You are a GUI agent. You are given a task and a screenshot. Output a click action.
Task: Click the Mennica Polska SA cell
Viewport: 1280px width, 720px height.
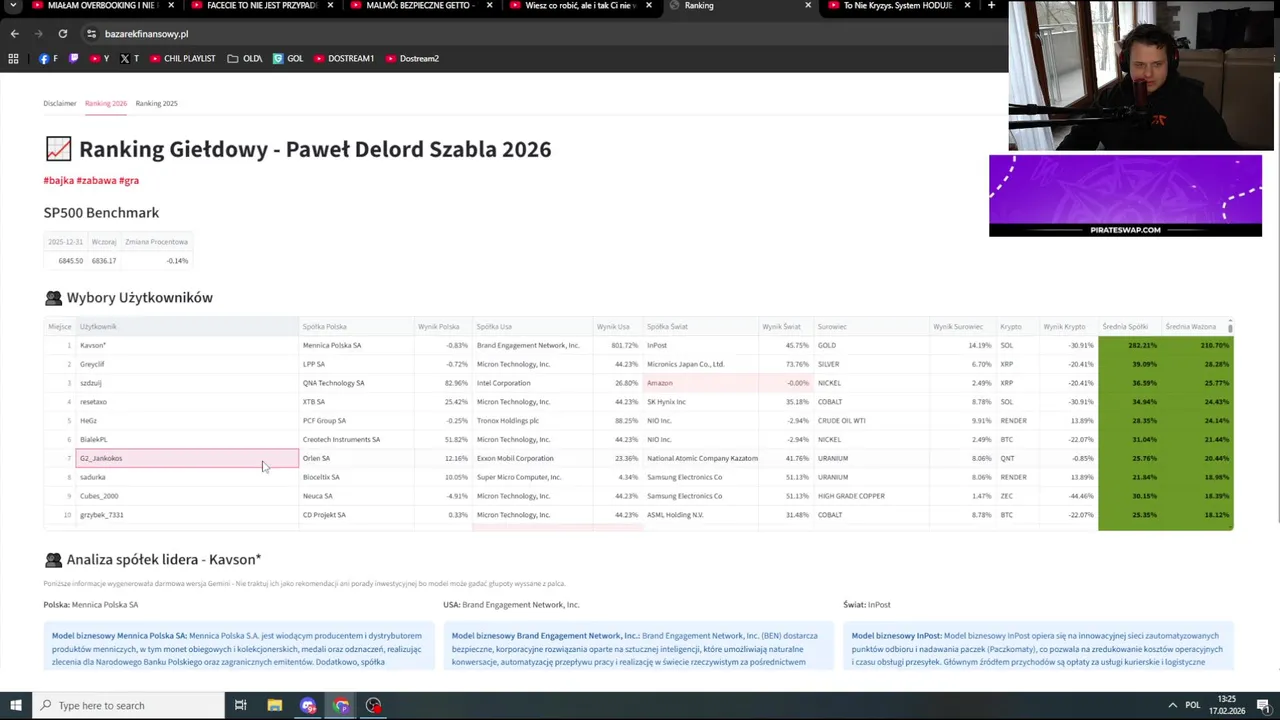357,345
